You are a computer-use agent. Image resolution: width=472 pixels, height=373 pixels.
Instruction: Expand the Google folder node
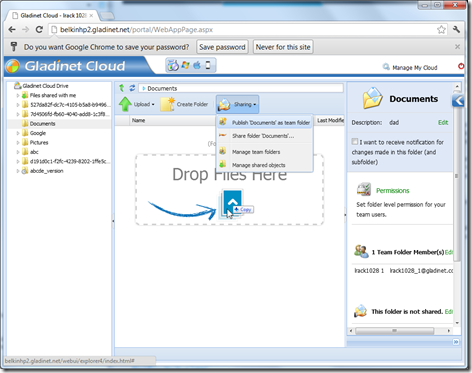tap(18, 133)
